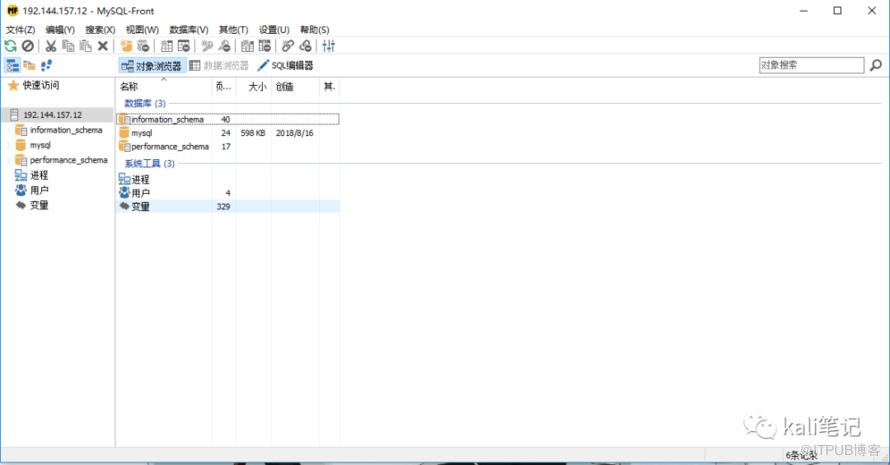Toggle the footsteps SQL history icon

[x=47, y=65]
